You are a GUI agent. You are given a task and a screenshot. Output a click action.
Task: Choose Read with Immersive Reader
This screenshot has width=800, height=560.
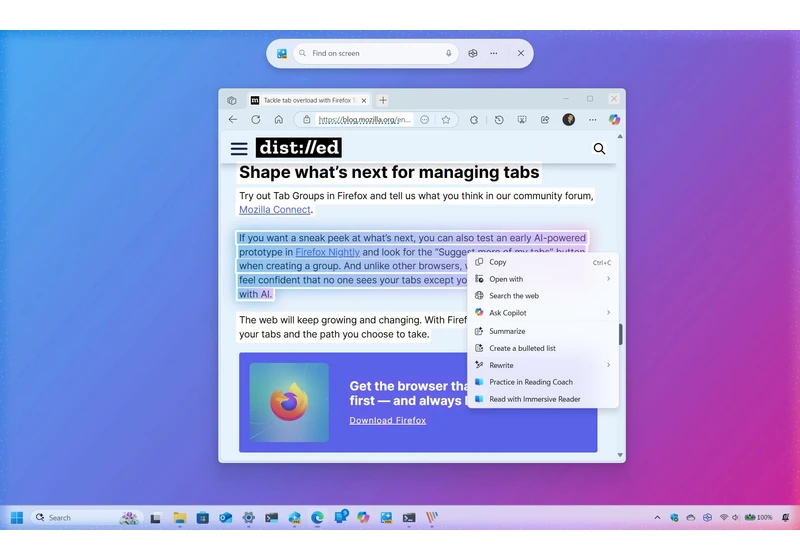pos(543,399)
